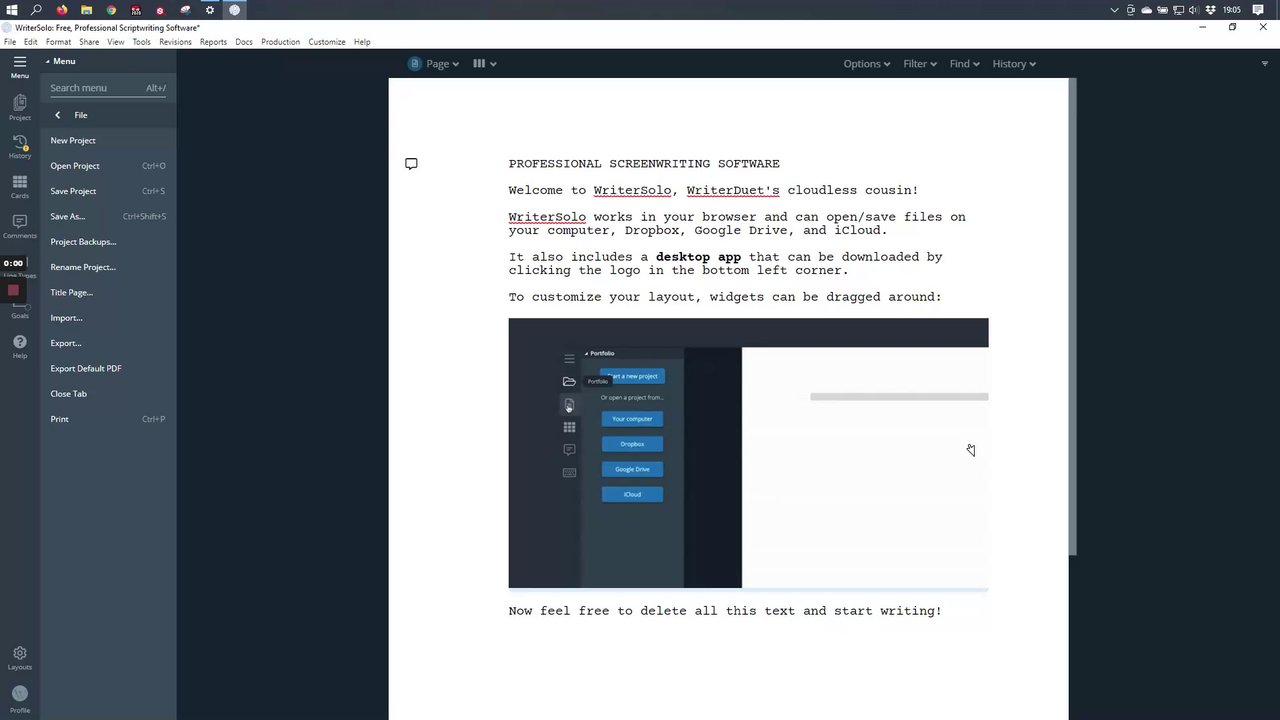The height and width of the screenshot is (720, 1280).
Task: Choose Close Tab entry
Action: tap(108, 394)
